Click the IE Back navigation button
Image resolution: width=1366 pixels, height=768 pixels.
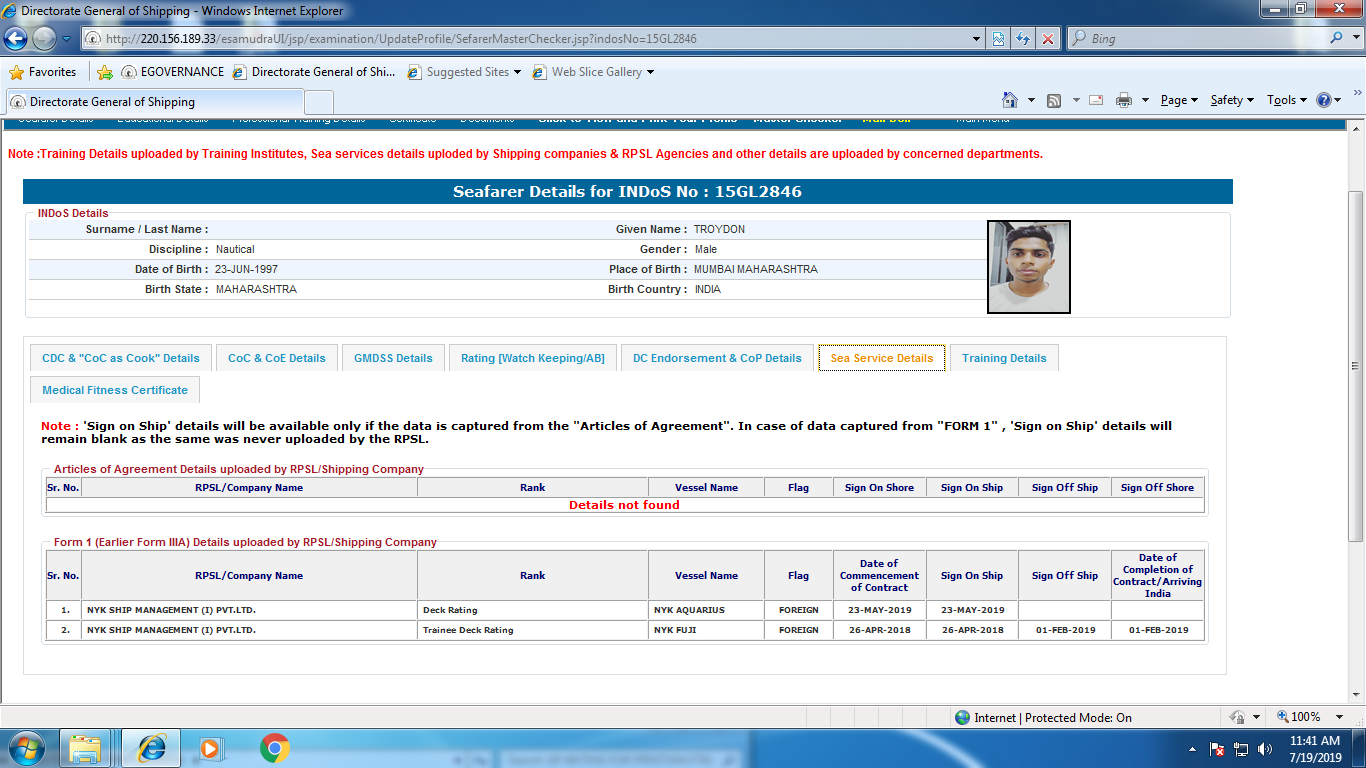[x=16, y=39]
